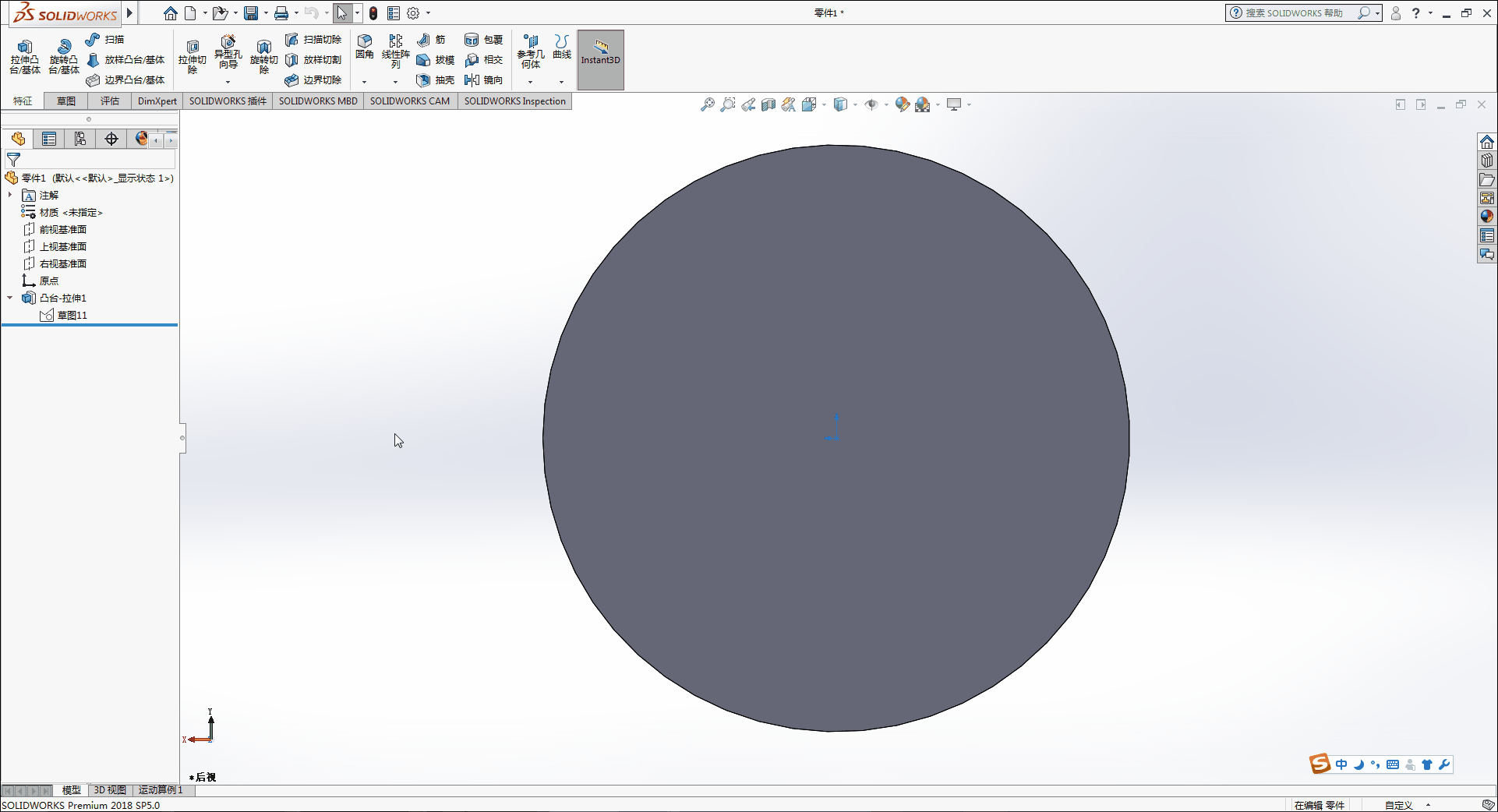Open the ConfigurationManager tab
Image resolution: width=1498 pixels, height=812 pixels.
pyautogui.click(x=80, y=139)
